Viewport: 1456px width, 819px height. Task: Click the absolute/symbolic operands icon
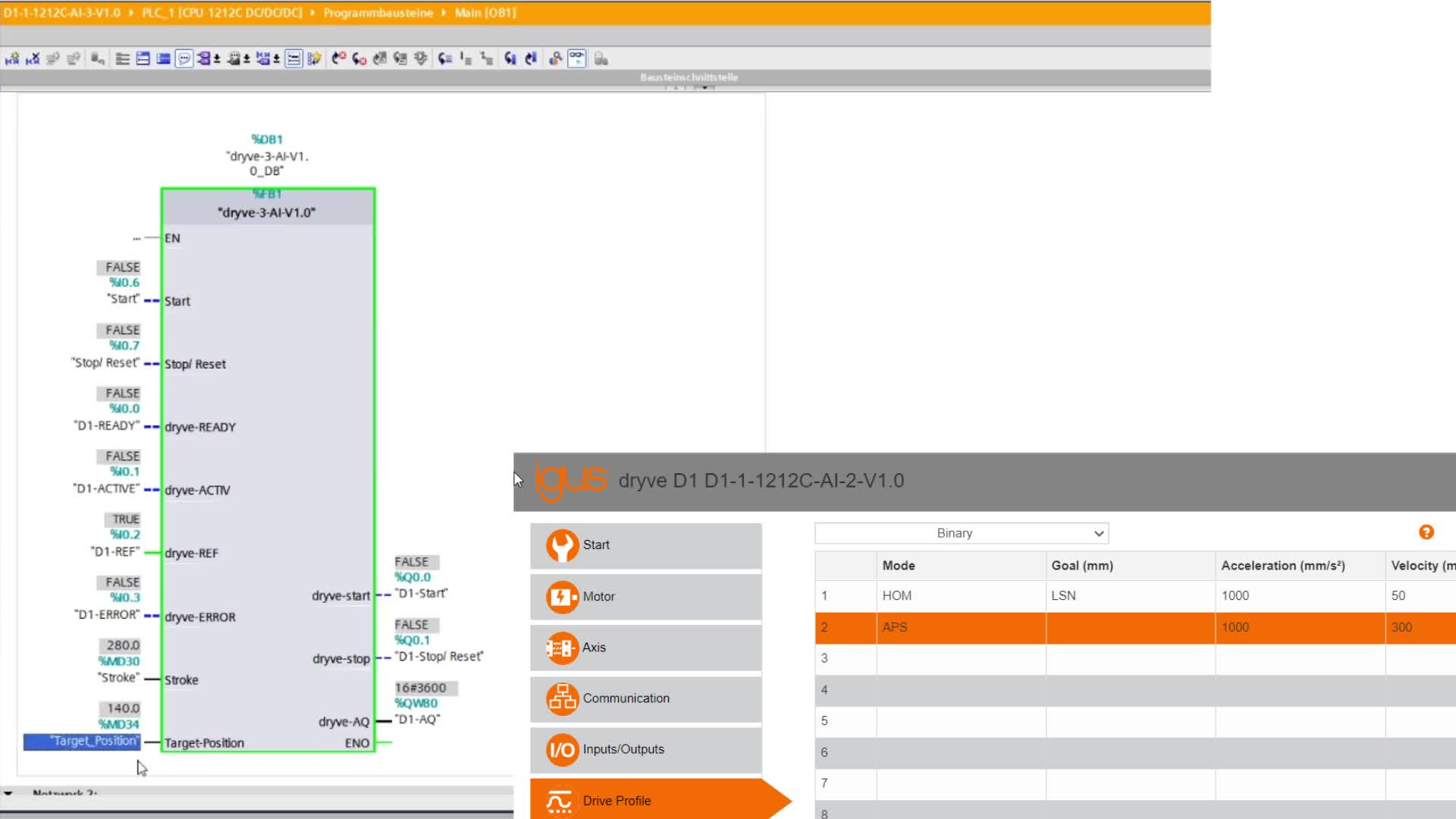point(203,58)
